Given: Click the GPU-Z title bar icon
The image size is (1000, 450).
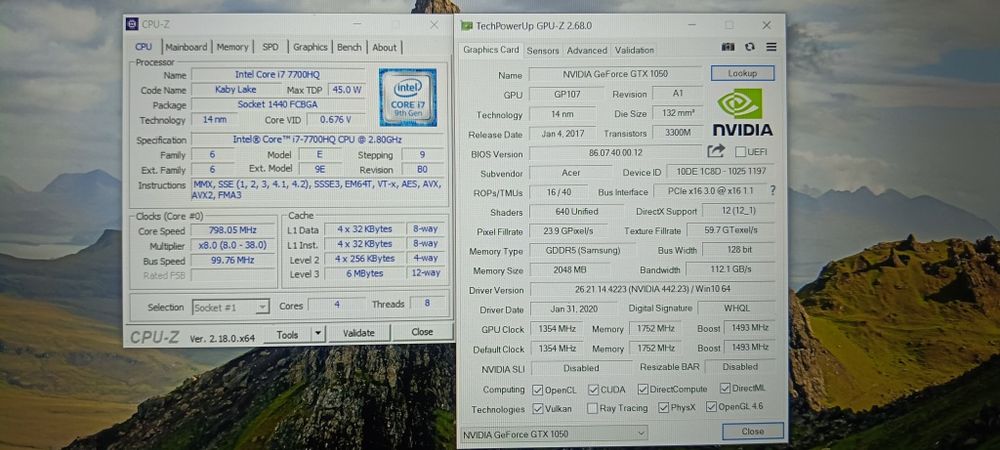Looking at the screenshot, I should tap(466, 26).
